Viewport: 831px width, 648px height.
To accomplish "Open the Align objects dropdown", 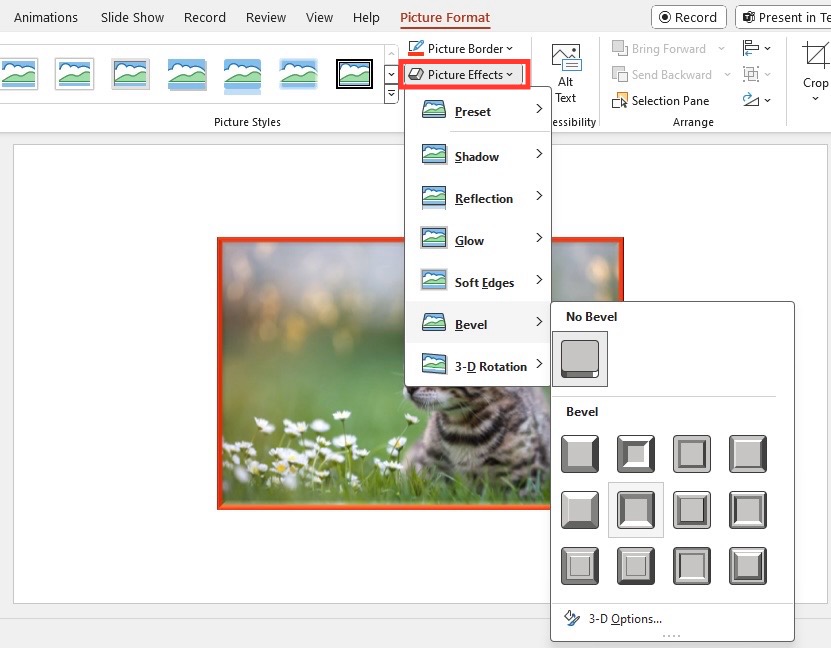I will (756, 48).
